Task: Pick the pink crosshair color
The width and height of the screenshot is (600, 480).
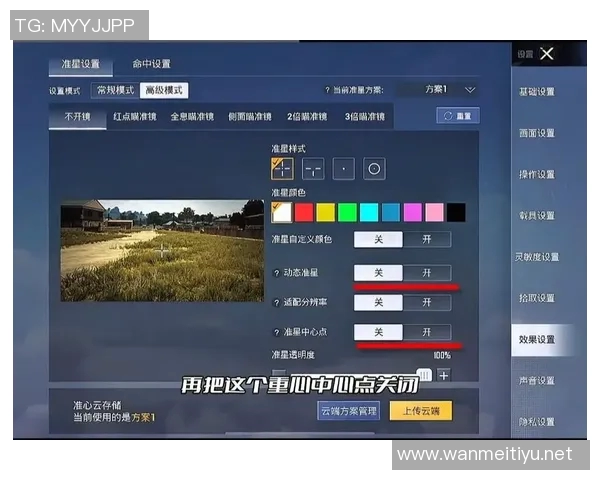Action: (x=434, y=212)
